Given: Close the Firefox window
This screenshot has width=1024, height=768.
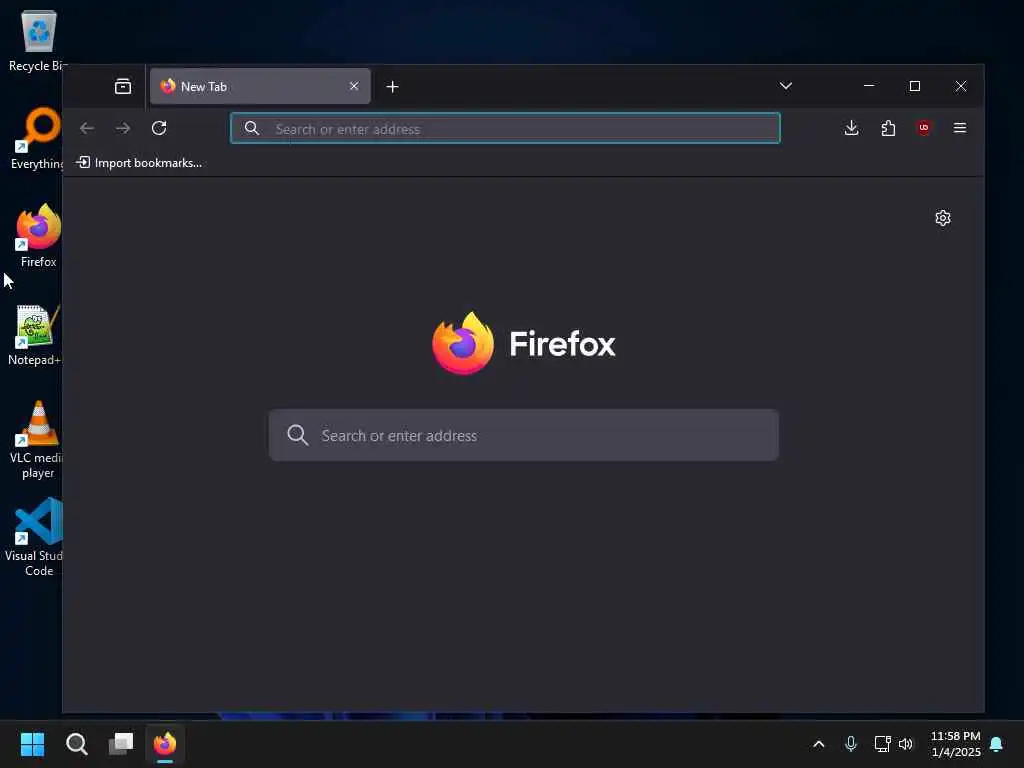Looking at the screenshot, I should (x=961, y=86).
